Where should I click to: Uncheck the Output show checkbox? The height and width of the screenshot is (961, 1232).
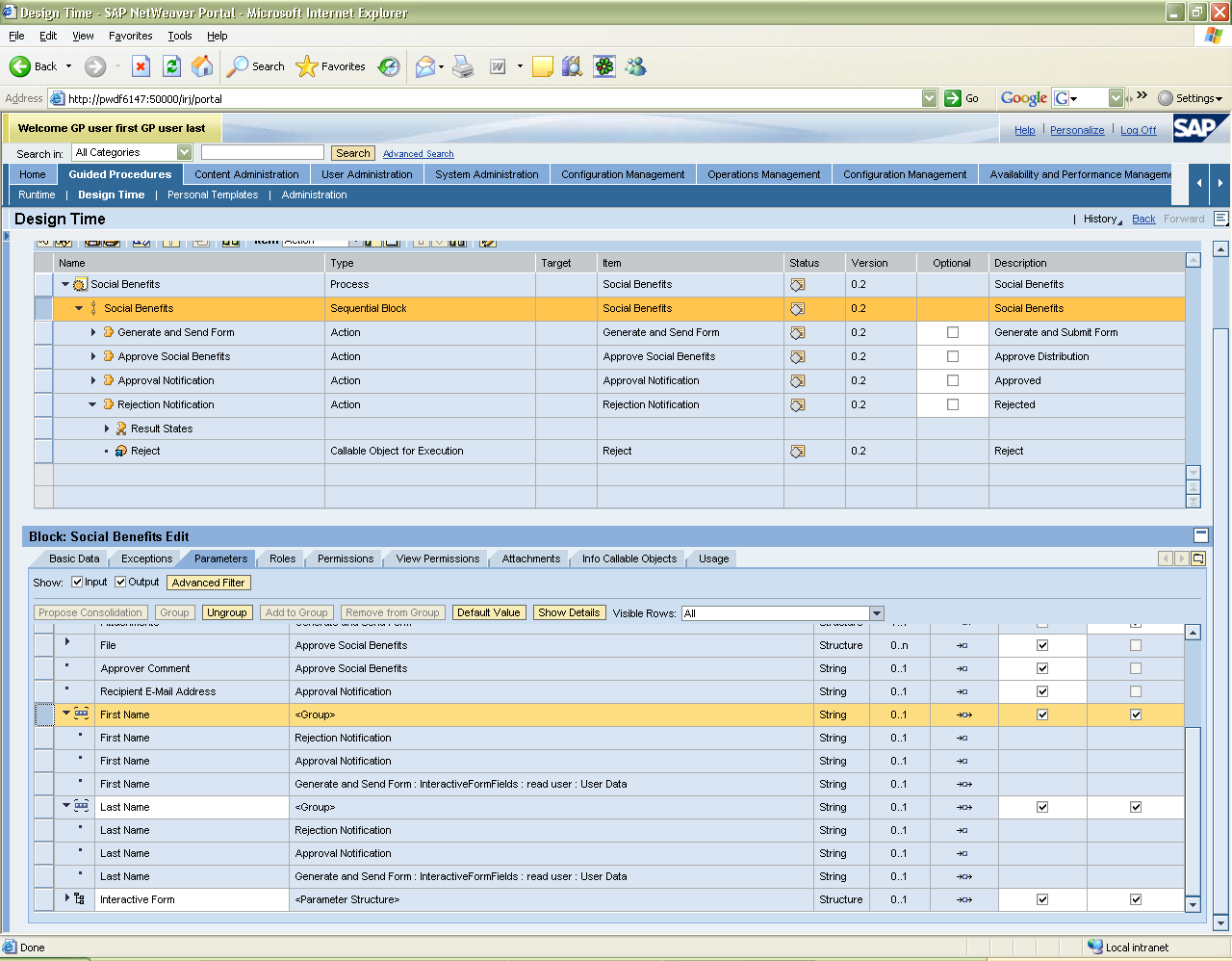pos(120,582)
